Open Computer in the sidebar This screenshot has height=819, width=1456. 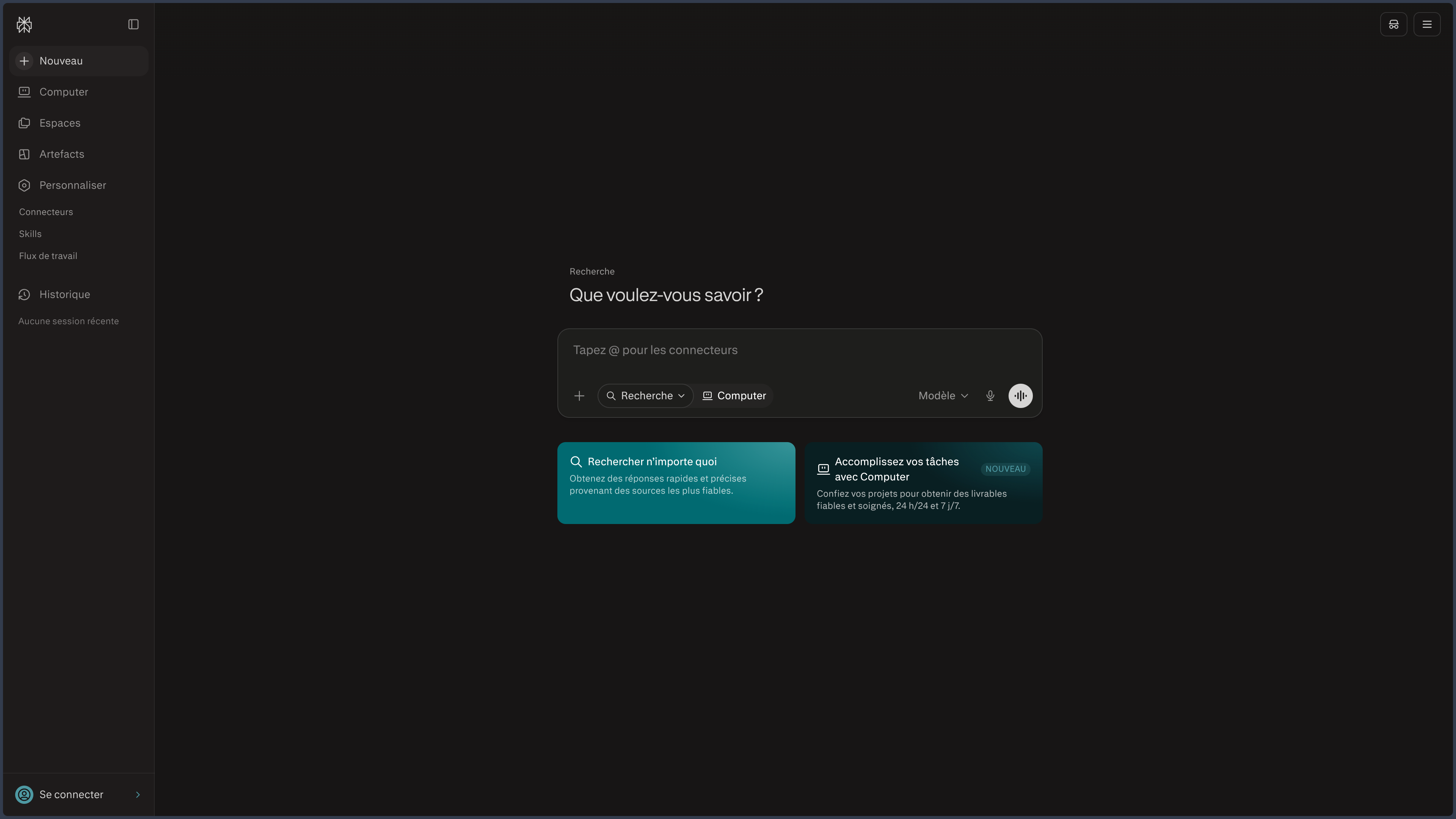78,92
